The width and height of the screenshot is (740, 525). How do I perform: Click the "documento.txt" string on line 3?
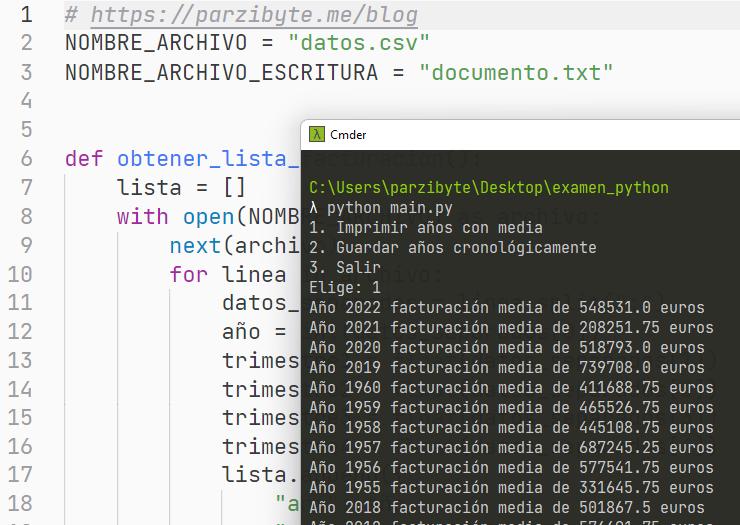516,72
